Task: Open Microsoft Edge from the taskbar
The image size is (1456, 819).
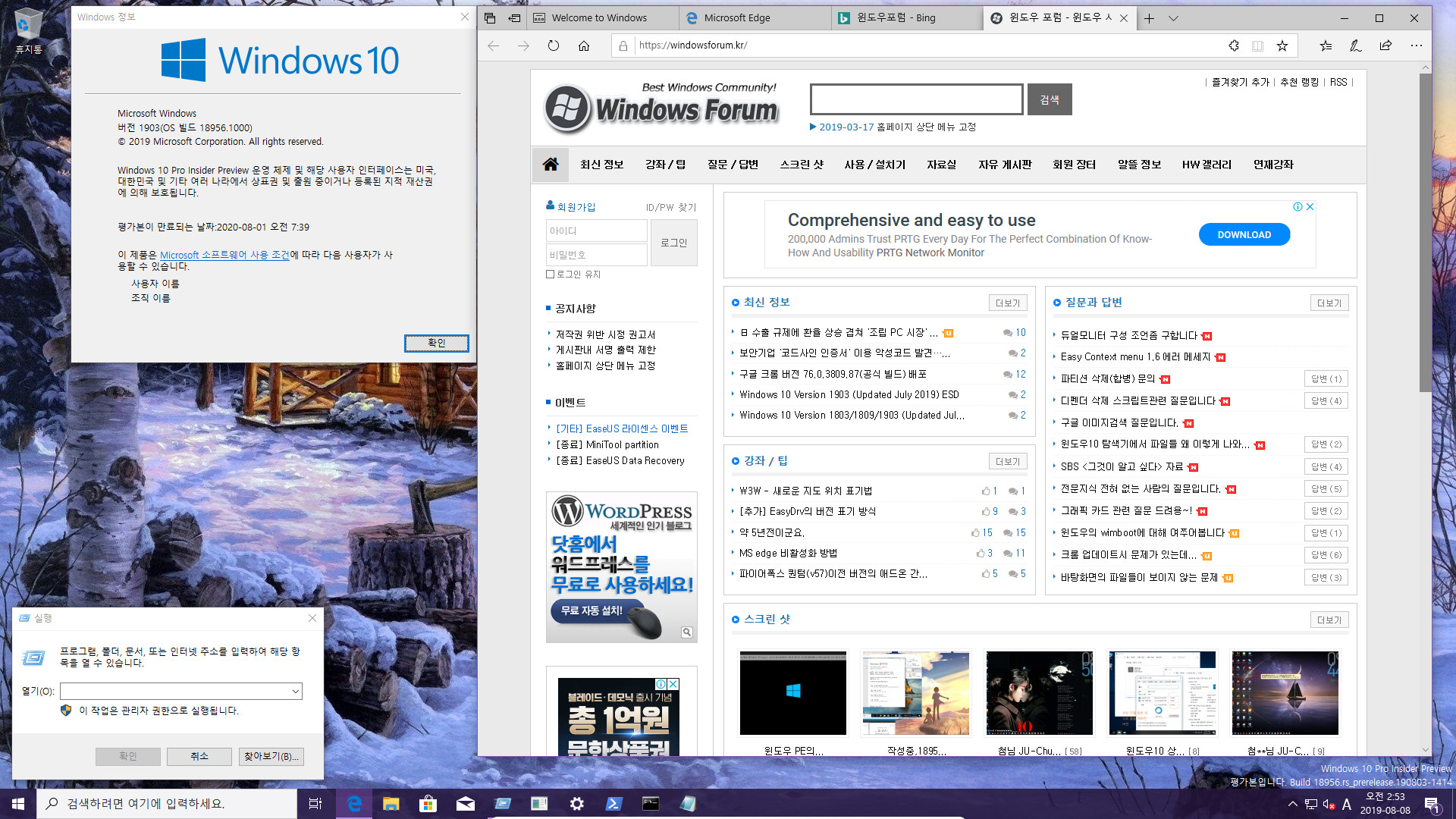Action: pyautogui.click(x=354, y=804)
